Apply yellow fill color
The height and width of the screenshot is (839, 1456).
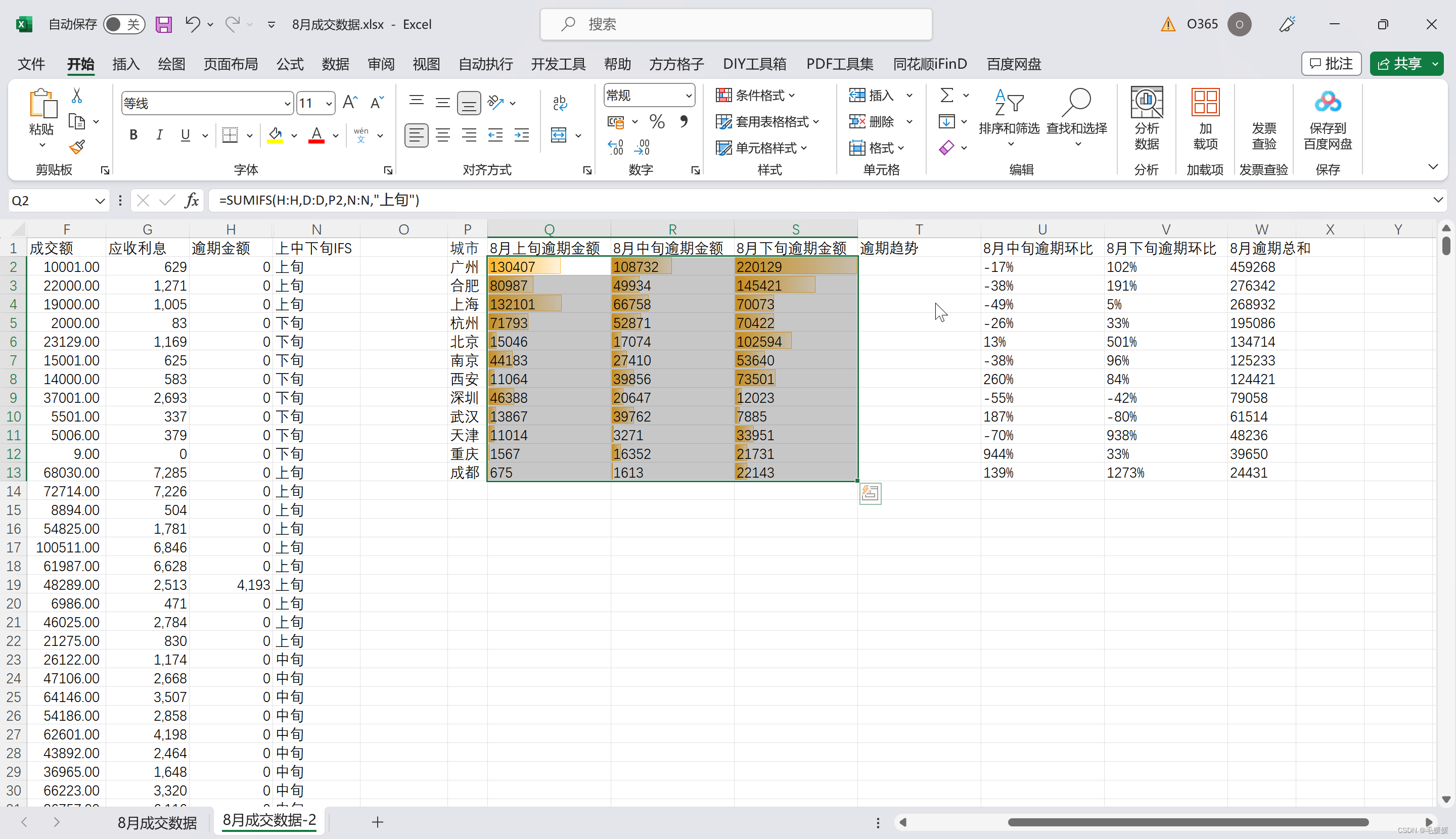pyautogui.click(x=275, y=135)
